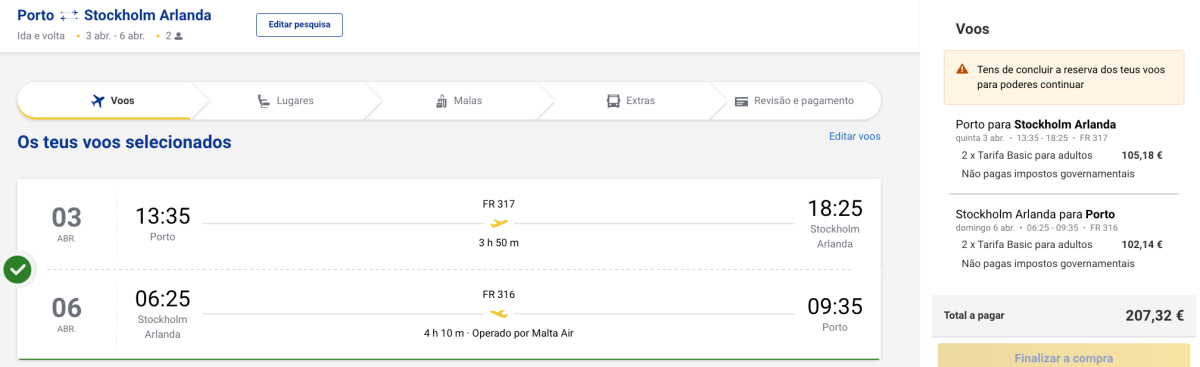Click the yellow plane icon under FR 317
Screen dimensions: 1200x367
pyautogui.click(x=499, y=223)
